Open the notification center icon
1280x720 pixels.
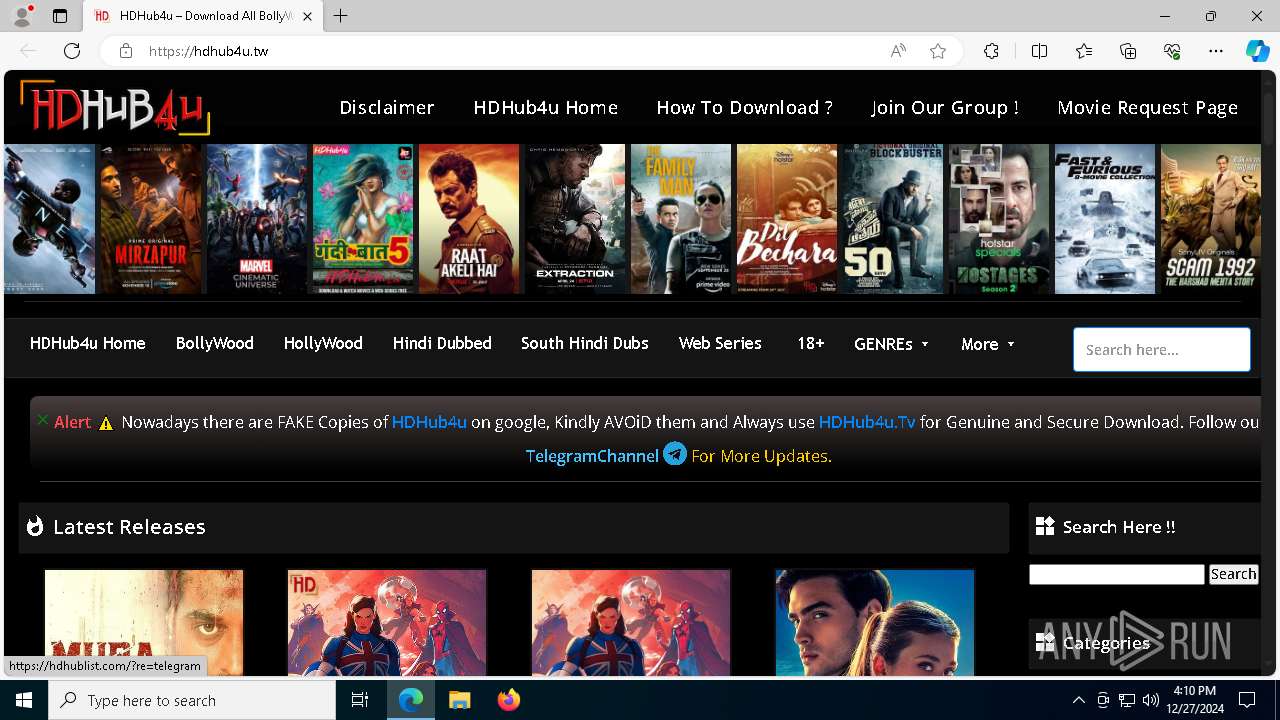click(1247, 700)
